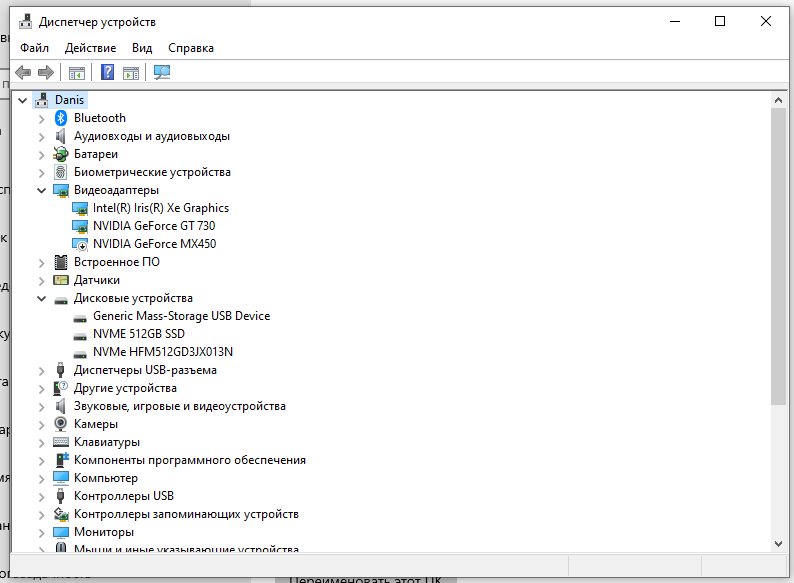Click the show/hide action pane toolbar icon
794x583 pixels.
point(131,73)
